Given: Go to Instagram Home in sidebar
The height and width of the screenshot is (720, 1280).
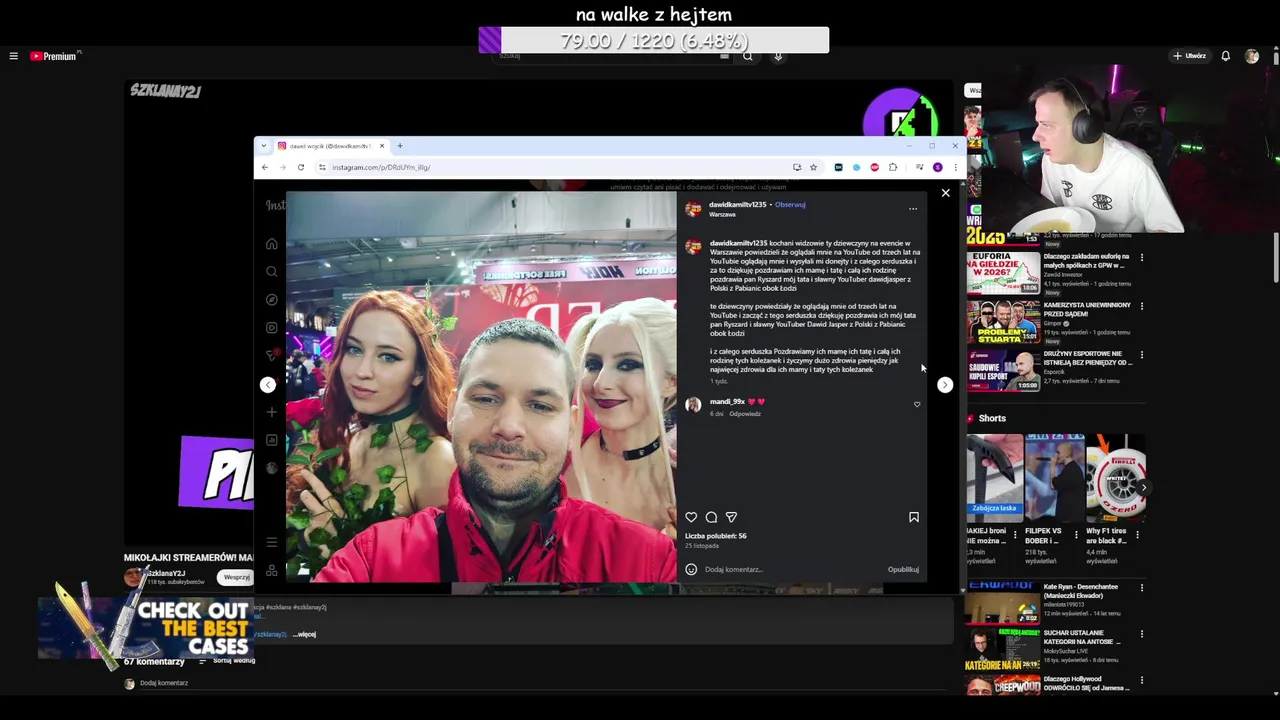Looking at the screenshot, I should point(271,244).
